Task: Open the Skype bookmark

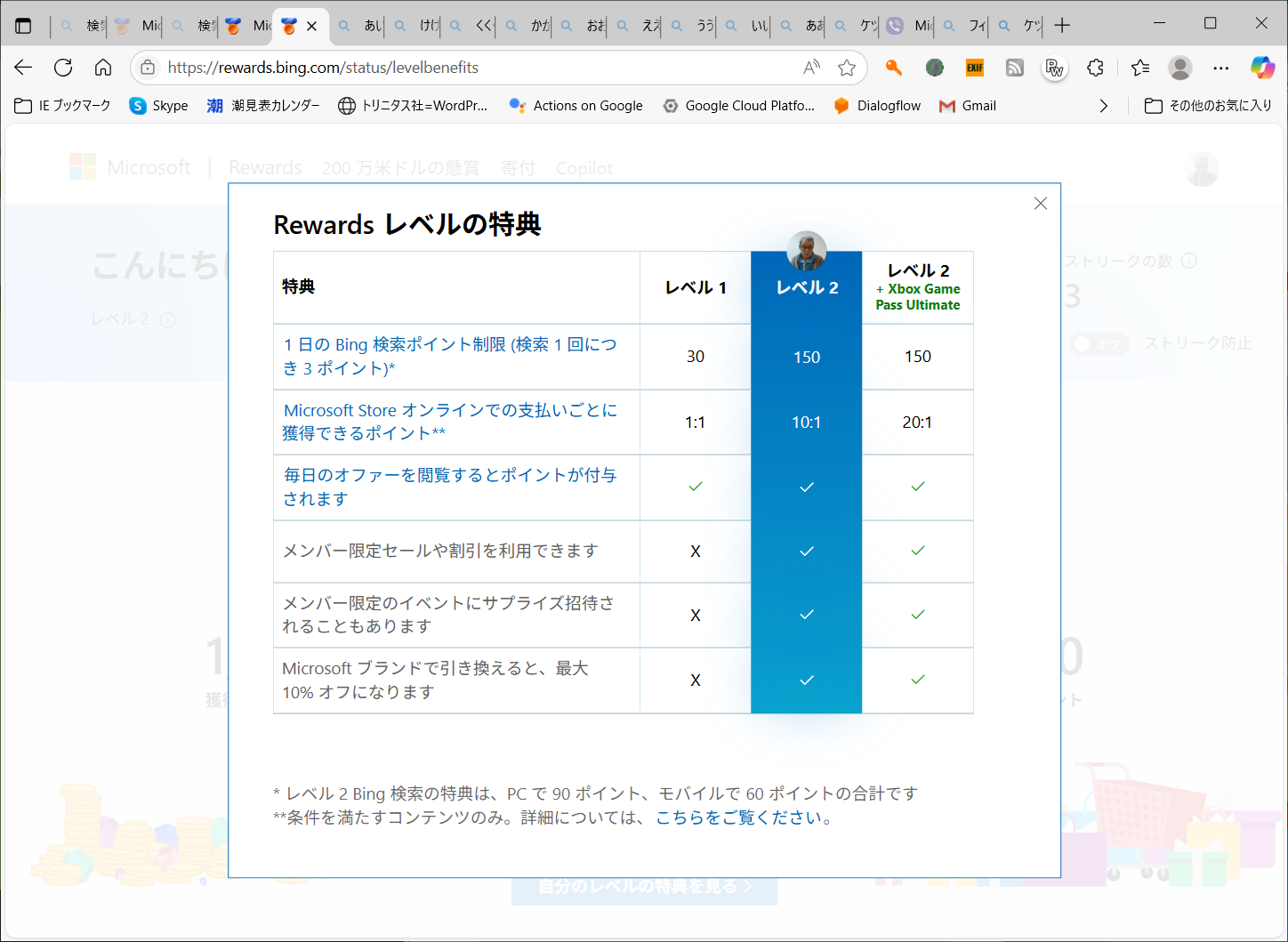Action: (x=159, y=106)
